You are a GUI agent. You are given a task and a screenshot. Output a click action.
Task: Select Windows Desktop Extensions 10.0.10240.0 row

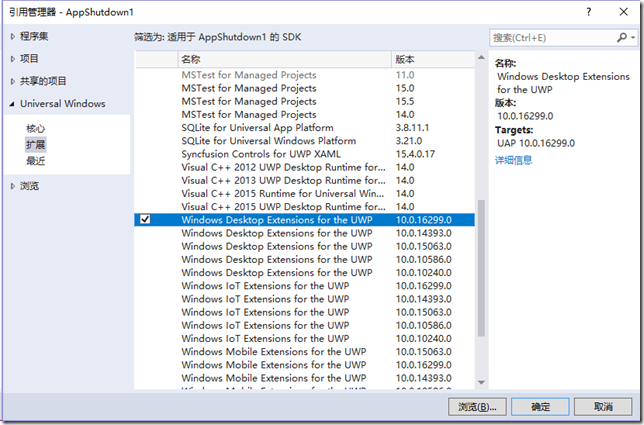click(305, 273)
